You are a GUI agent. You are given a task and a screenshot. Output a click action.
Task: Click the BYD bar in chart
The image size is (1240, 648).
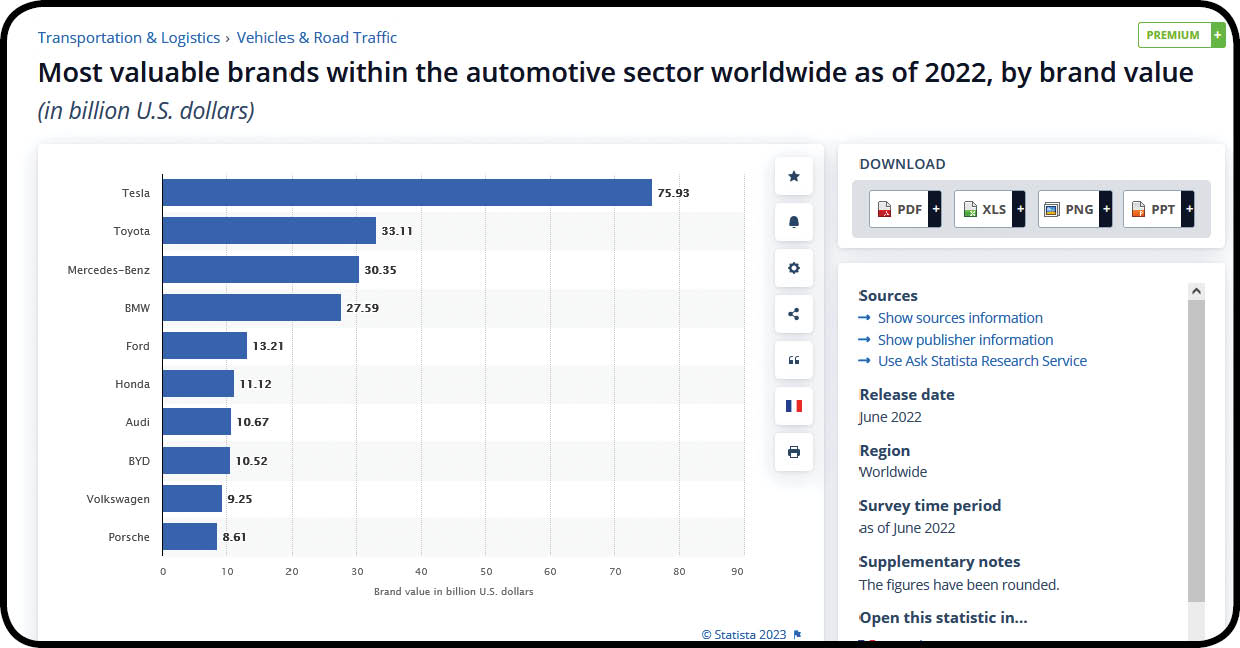coord(197,461)
